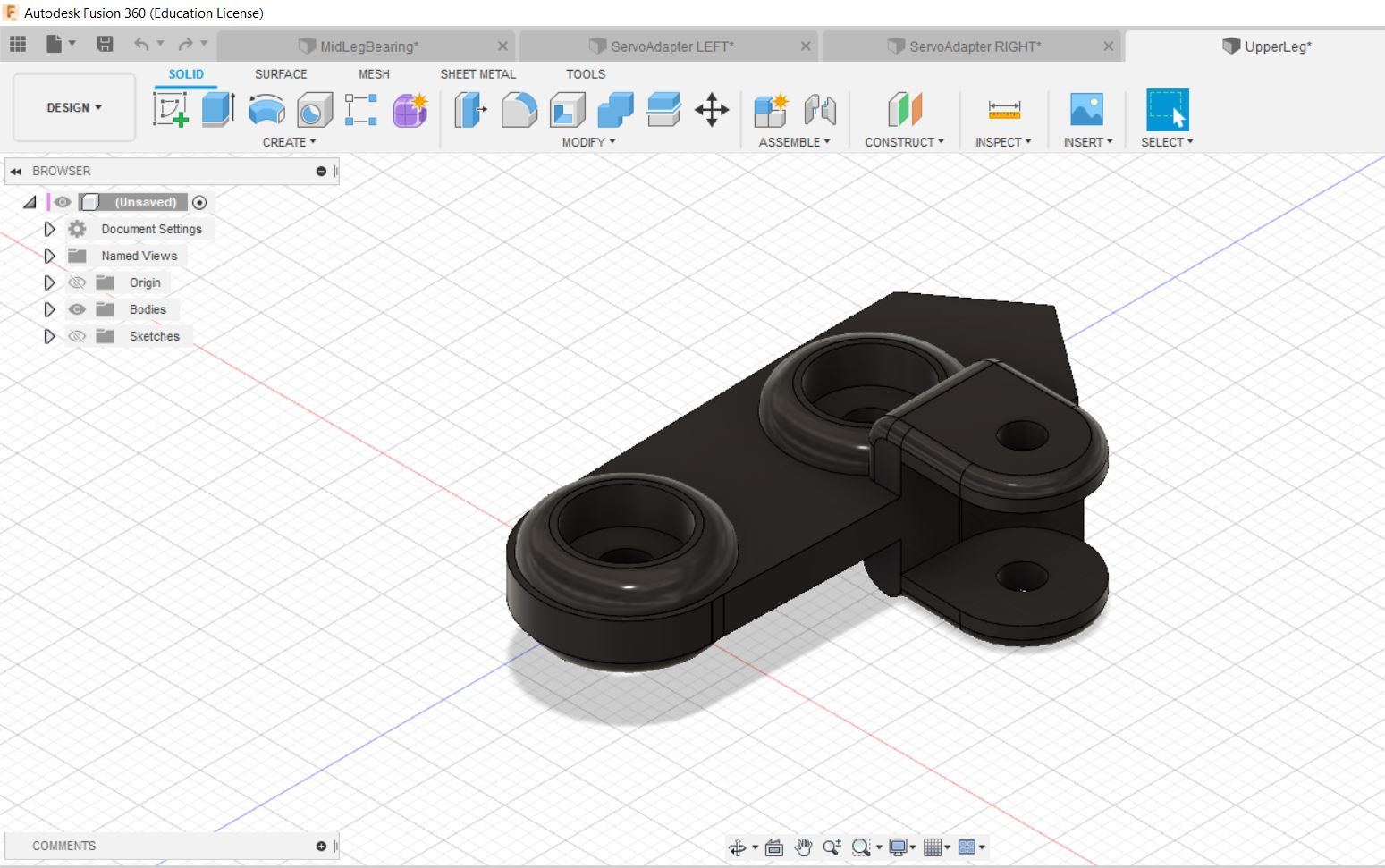
Task: Select the Insert Decal image tool
Action: pos(1086,110)
